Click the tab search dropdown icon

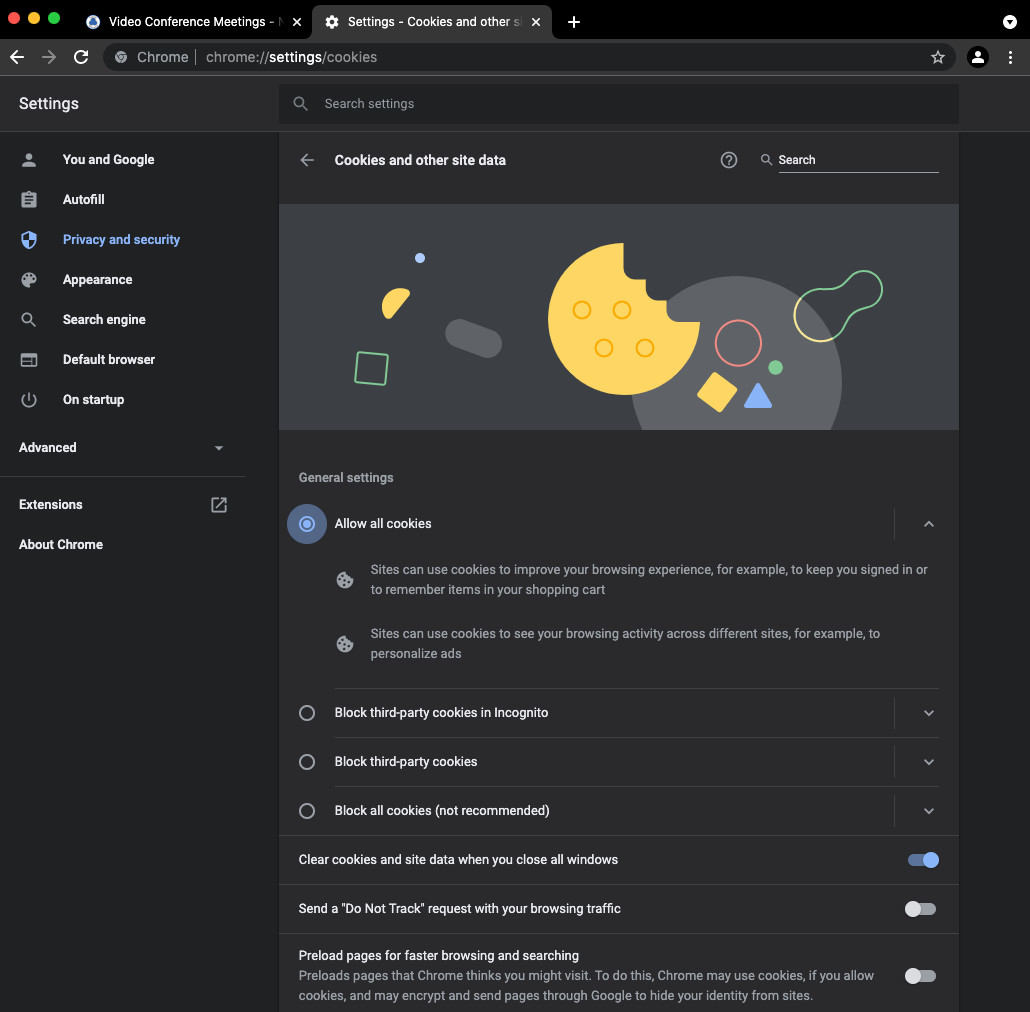[1010, 22]
